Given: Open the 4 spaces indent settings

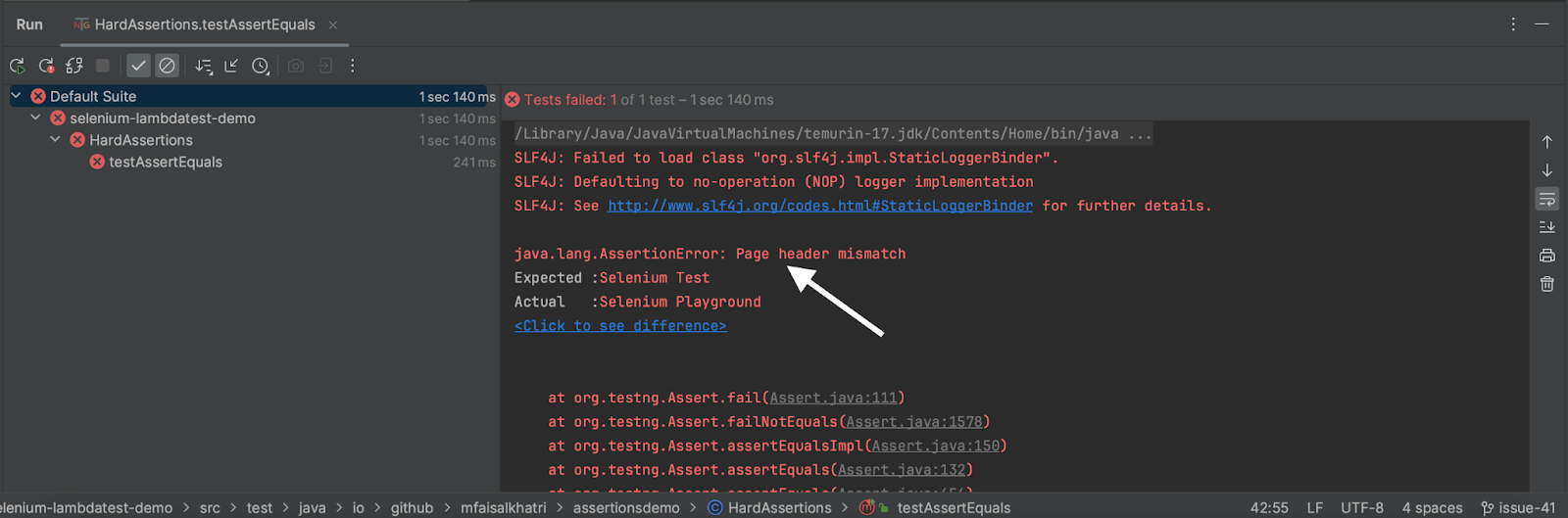Looking at the screenshot, I should click(x=1432, y=507).
